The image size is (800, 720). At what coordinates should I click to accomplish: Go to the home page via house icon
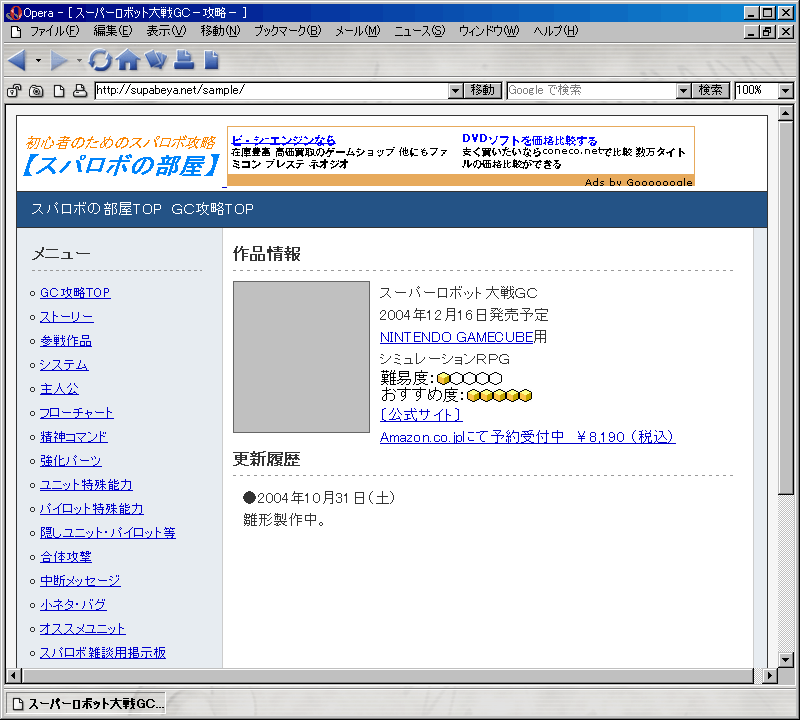pyautogui.click(x=128, y=60)
